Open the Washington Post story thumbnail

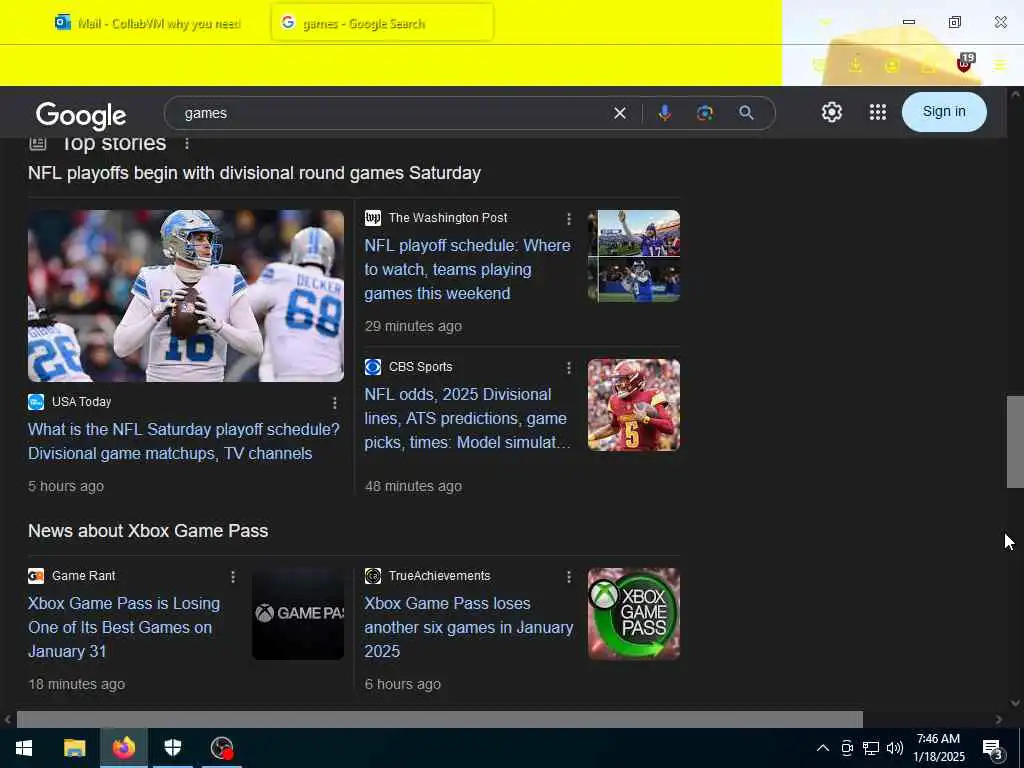[x=633, y=256]
